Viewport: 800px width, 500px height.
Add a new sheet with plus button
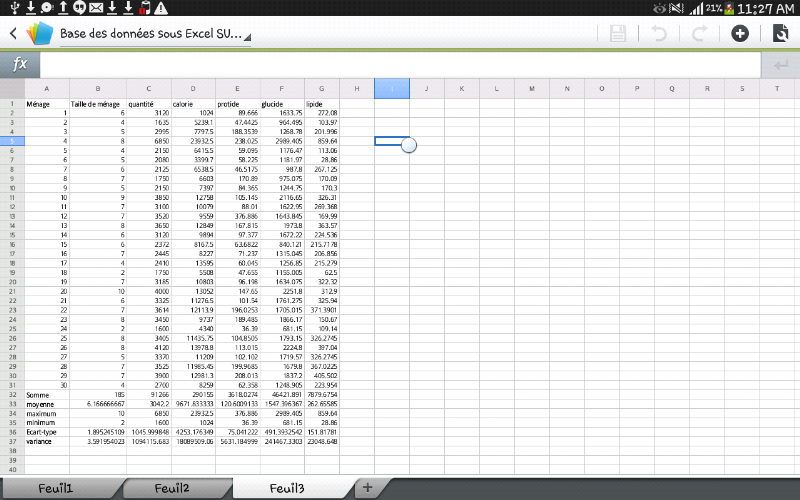point(367,487)
